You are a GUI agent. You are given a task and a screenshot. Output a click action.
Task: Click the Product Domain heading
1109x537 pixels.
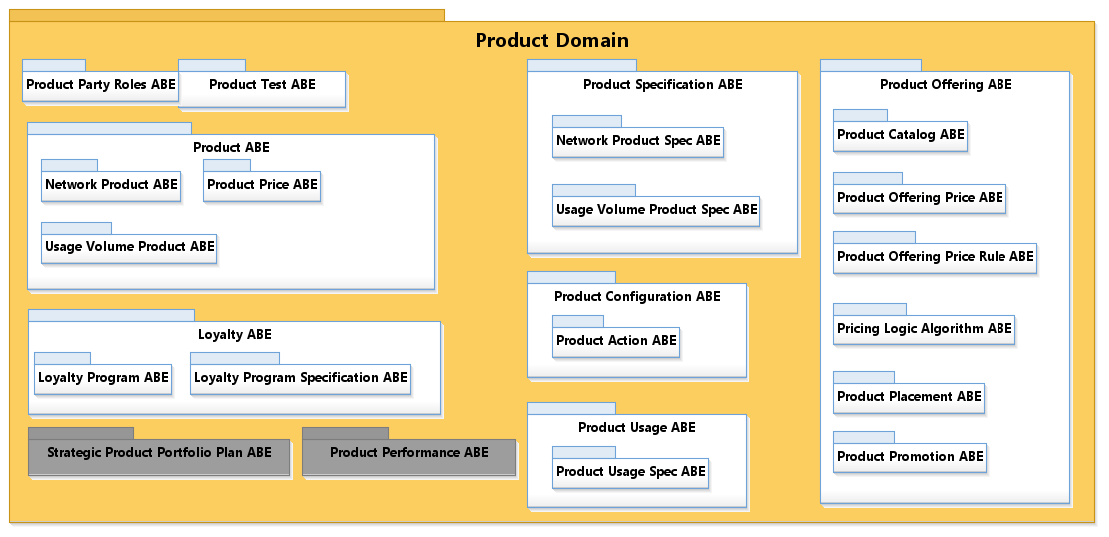(x=552, y=40)
